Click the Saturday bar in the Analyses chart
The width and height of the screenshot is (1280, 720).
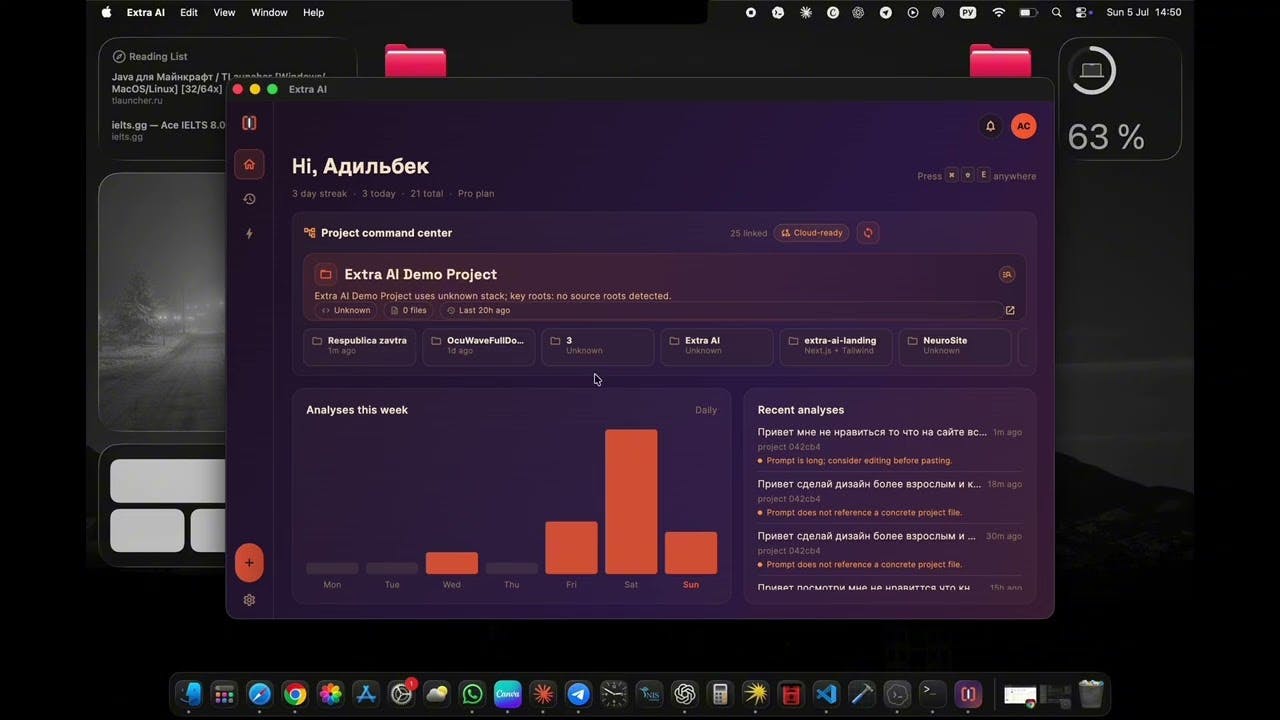[x=631, y=502]
